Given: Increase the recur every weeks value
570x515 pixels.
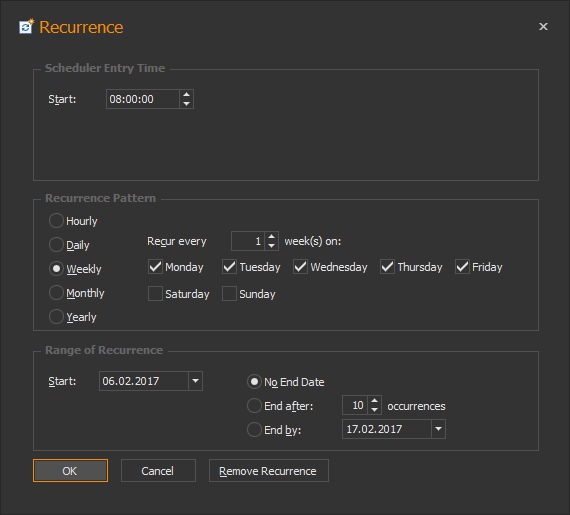Looking at the screenshot, I should (x=271, y=237).
